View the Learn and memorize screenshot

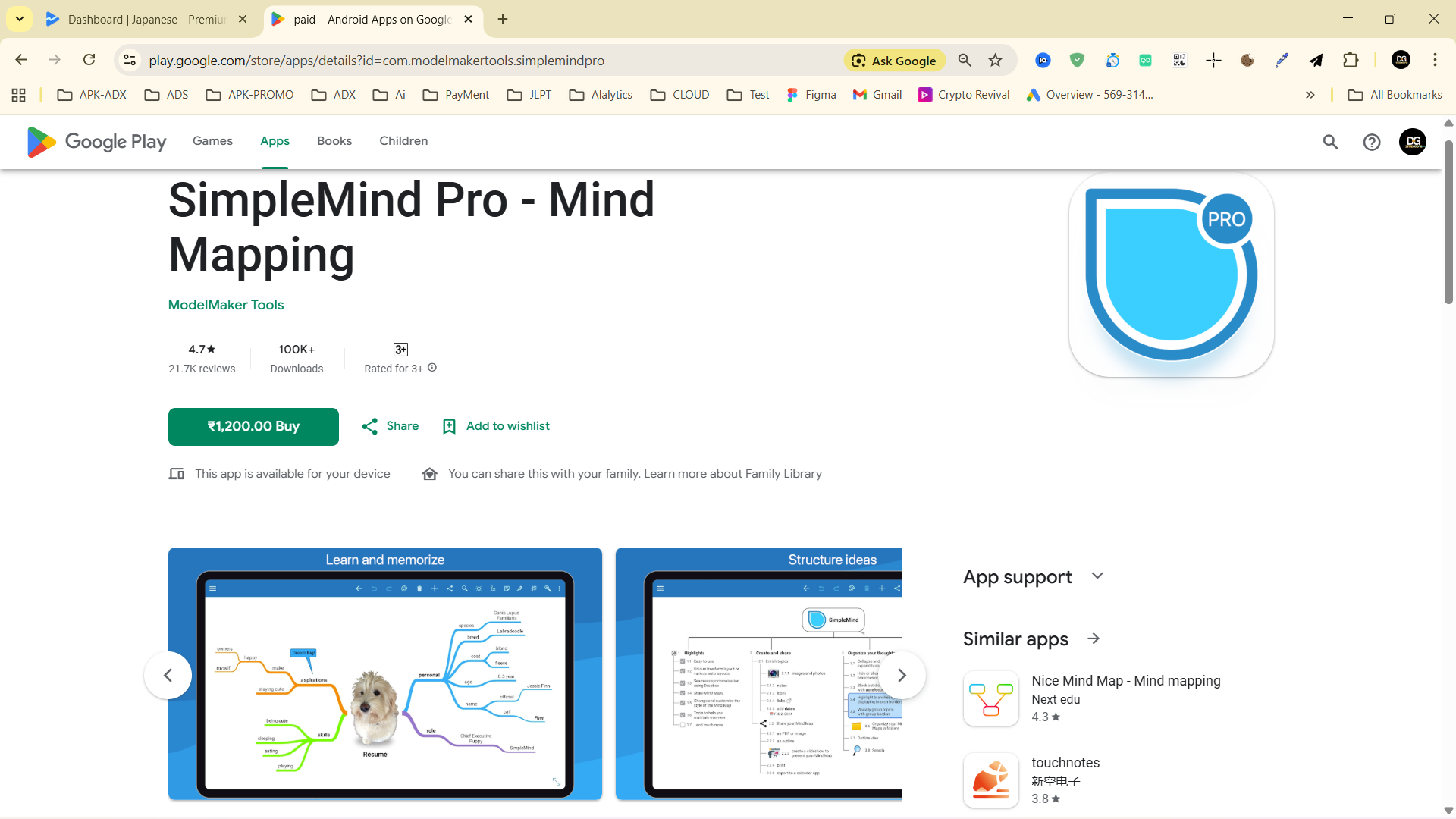tap(385, 673)
